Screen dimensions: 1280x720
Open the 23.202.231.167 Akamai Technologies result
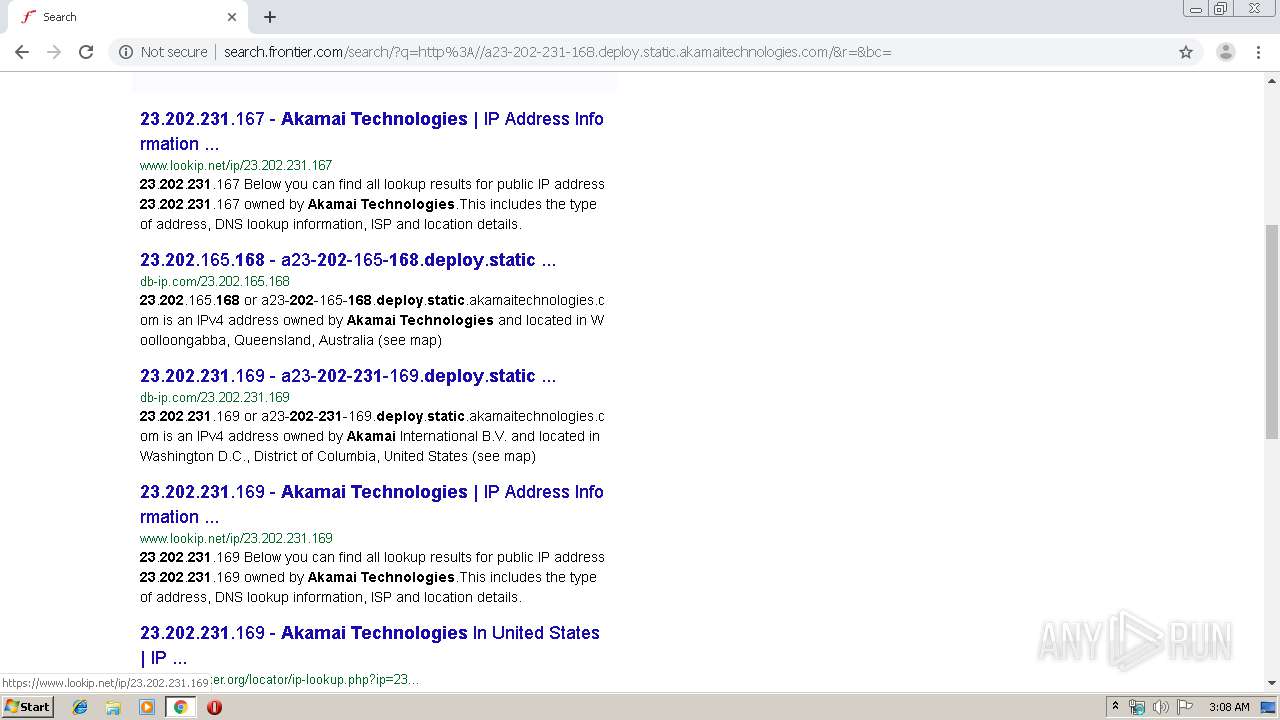[372, 131]
